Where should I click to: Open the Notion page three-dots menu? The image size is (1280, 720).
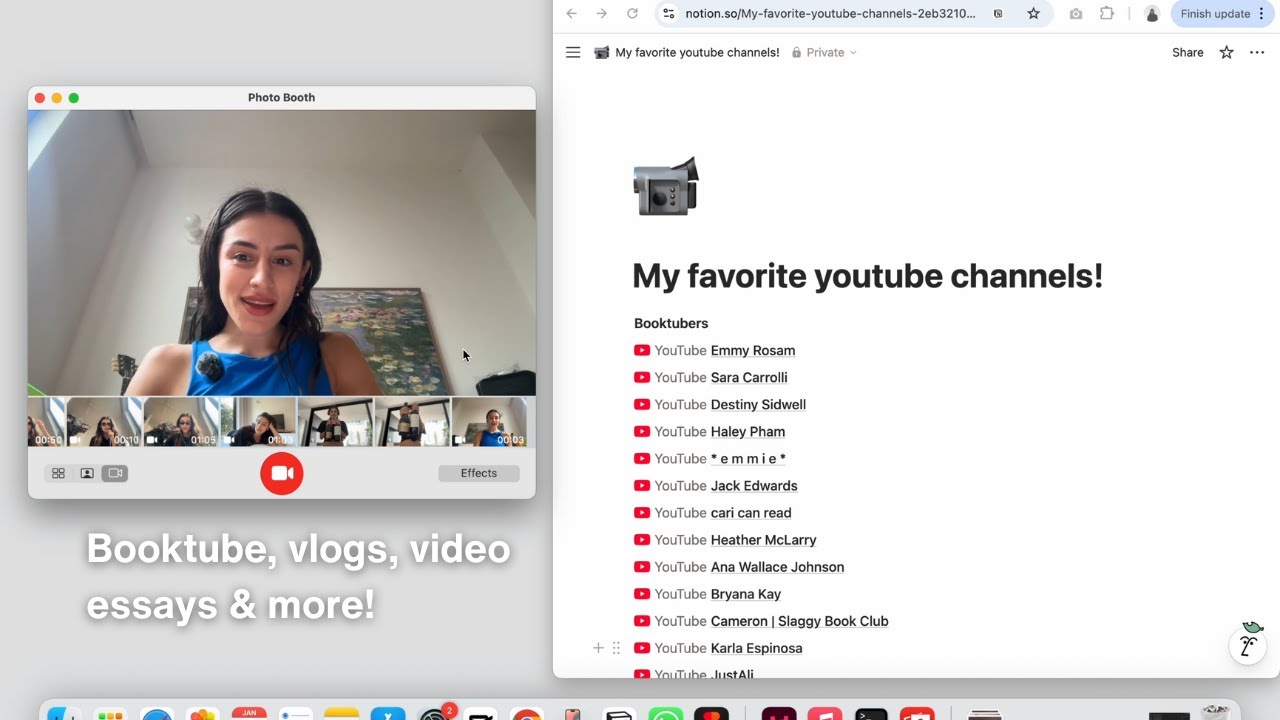pyautogui.click(x=1257, y=52)
